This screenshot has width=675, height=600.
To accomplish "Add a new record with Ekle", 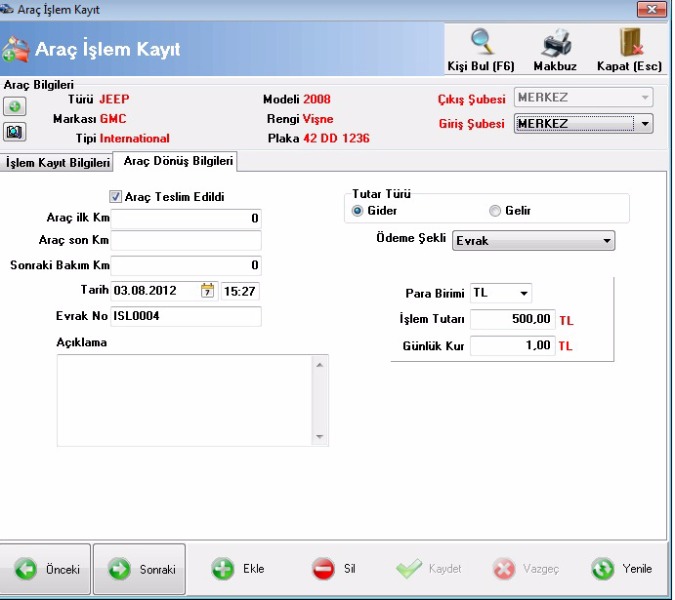I will 238,569.
